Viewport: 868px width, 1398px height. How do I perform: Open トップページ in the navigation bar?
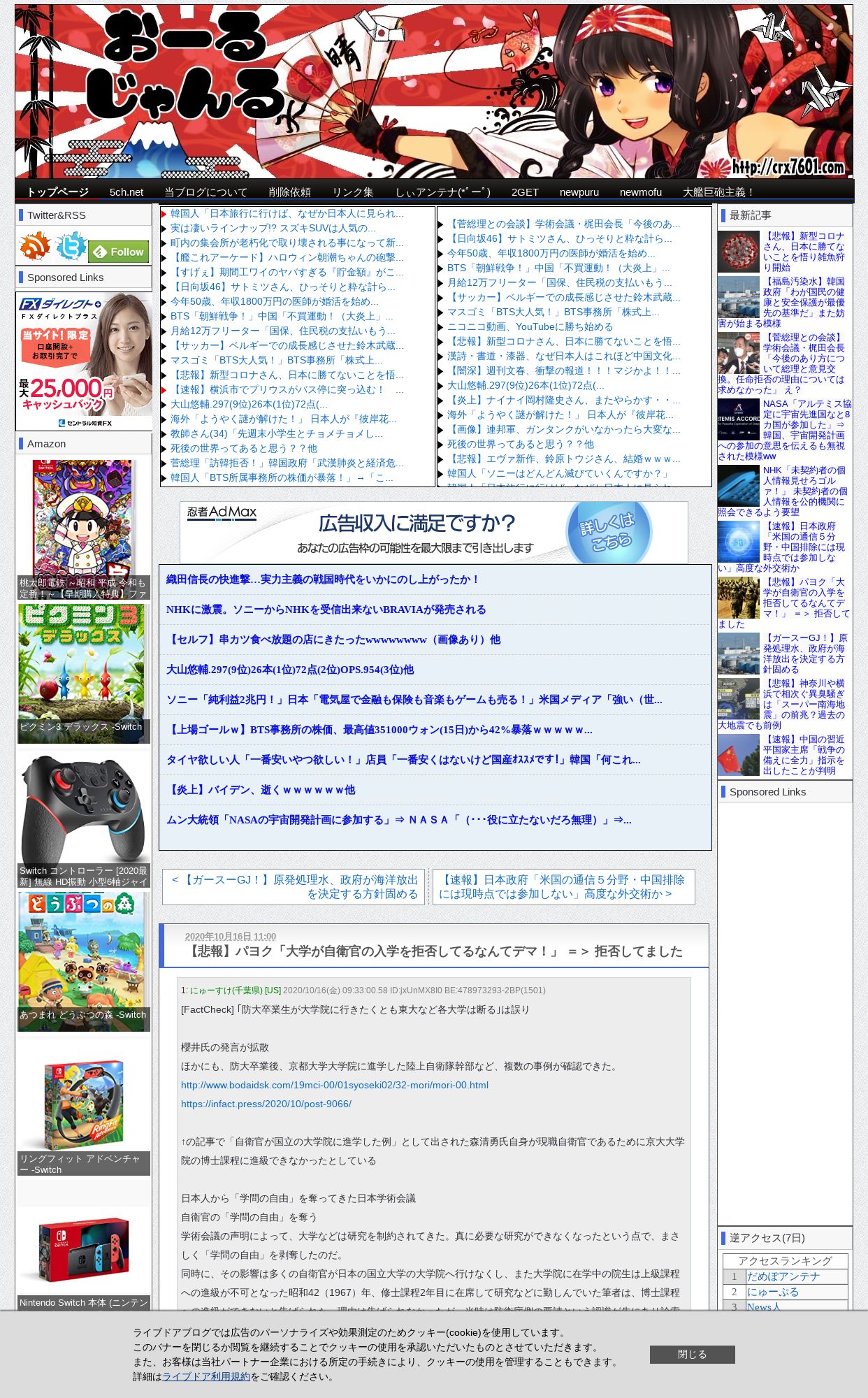pyautogui.click(x=57, y=192)
